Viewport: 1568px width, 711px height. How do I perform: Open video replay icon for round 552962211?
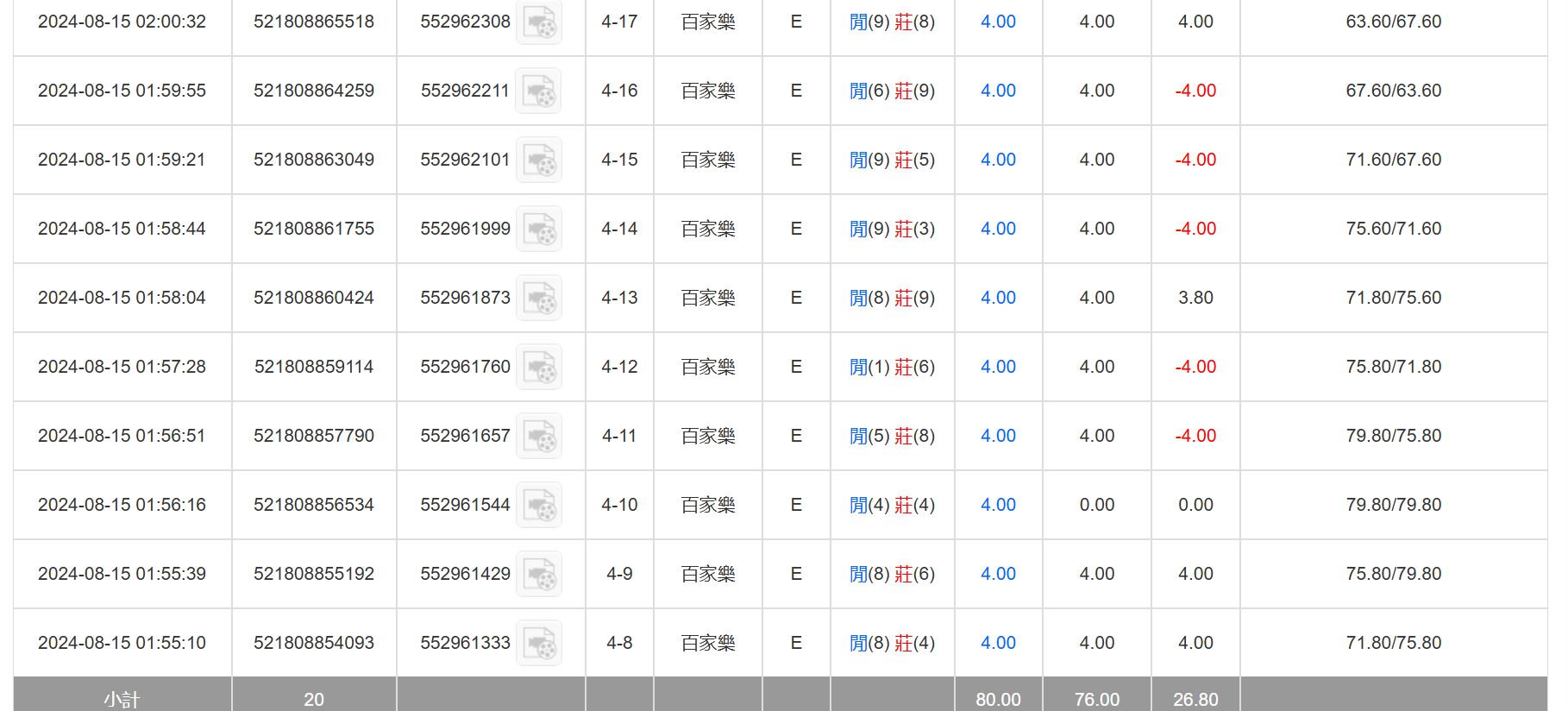(x=539, y=91)
